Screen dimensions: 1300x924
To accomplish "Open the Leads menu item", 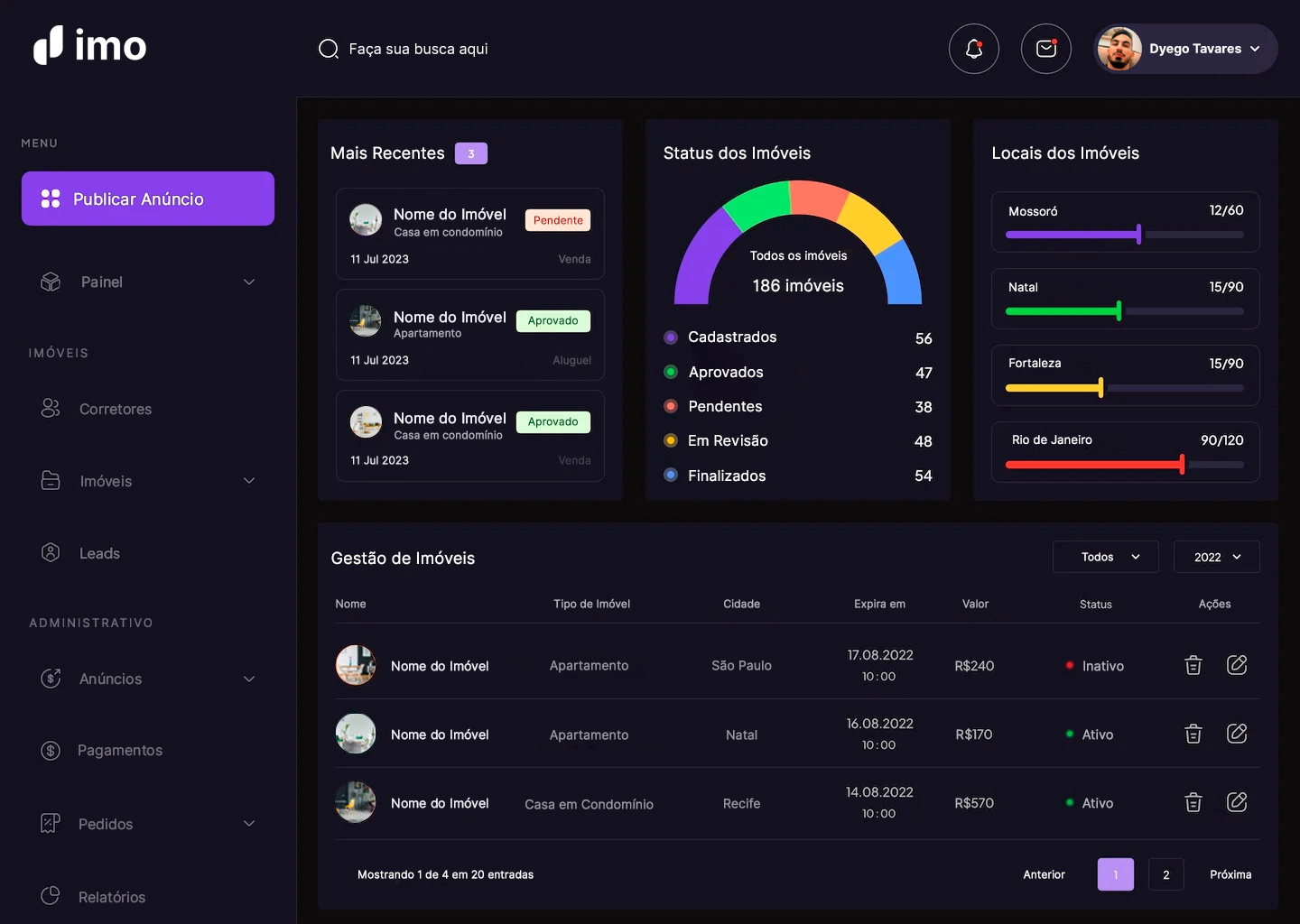I will (99, 553).
